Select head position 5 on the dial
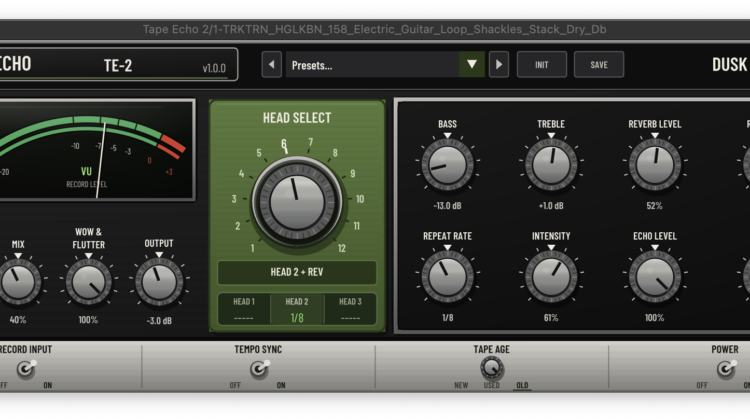 [259, 153]
